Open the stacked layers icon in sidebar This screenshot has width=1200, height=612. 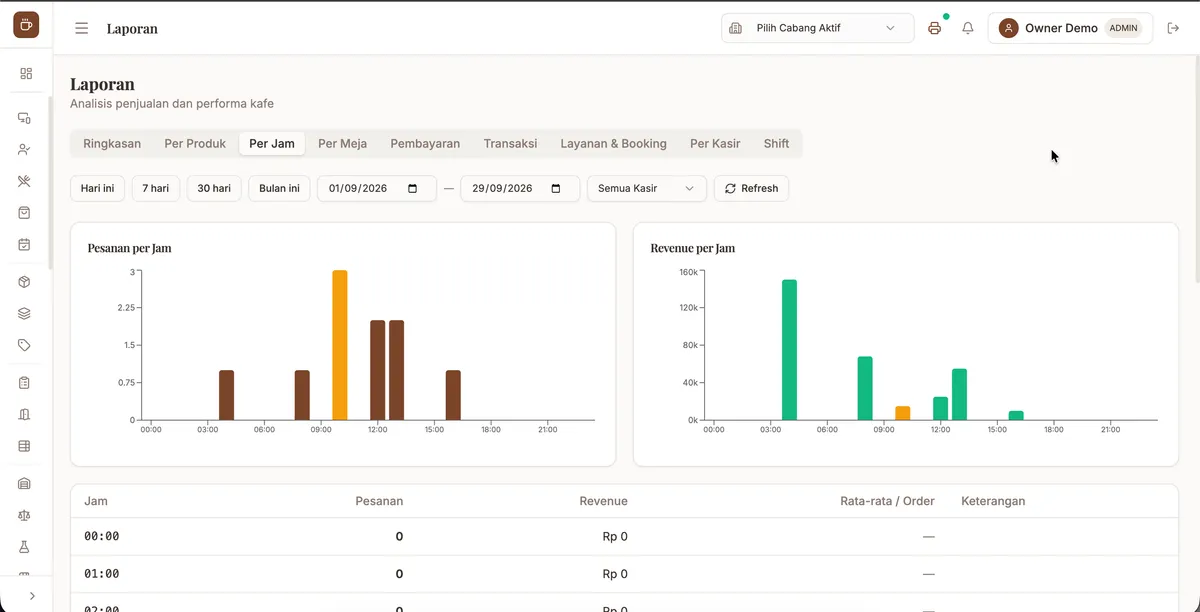point(25,313)
